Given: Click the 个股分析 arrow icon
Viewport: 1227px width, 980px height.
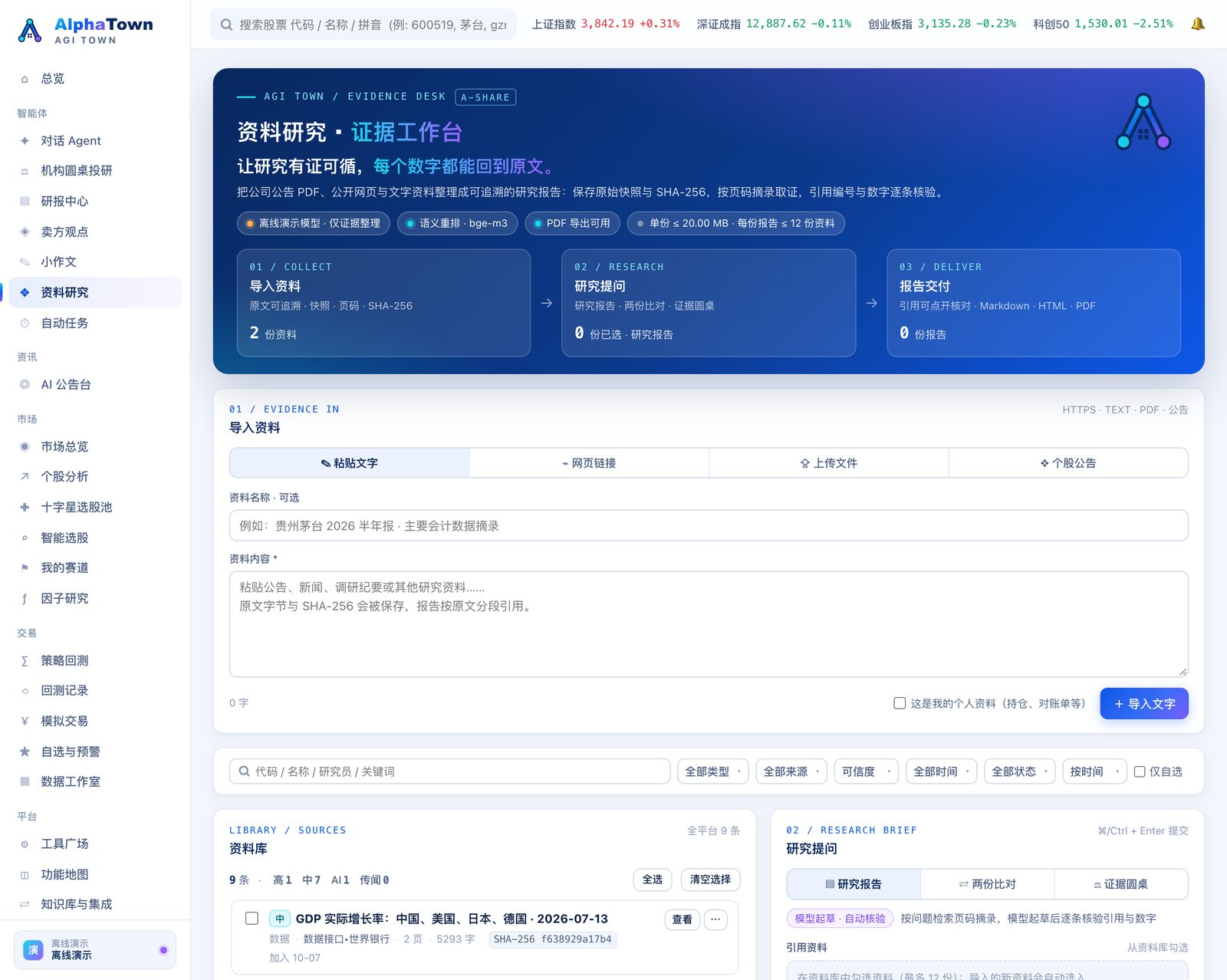Looking at the screenshot, I should pos(25,476).
